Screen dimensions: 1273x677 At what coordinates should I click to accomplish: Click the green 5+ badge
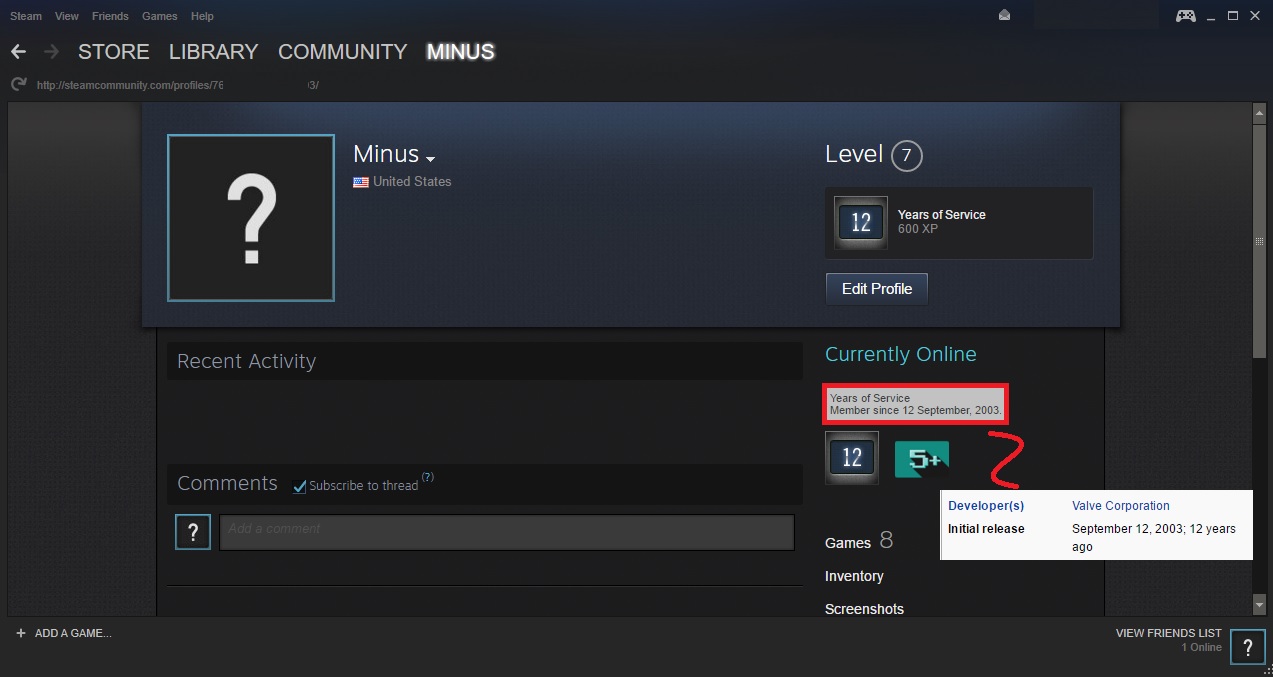(922, 459)
